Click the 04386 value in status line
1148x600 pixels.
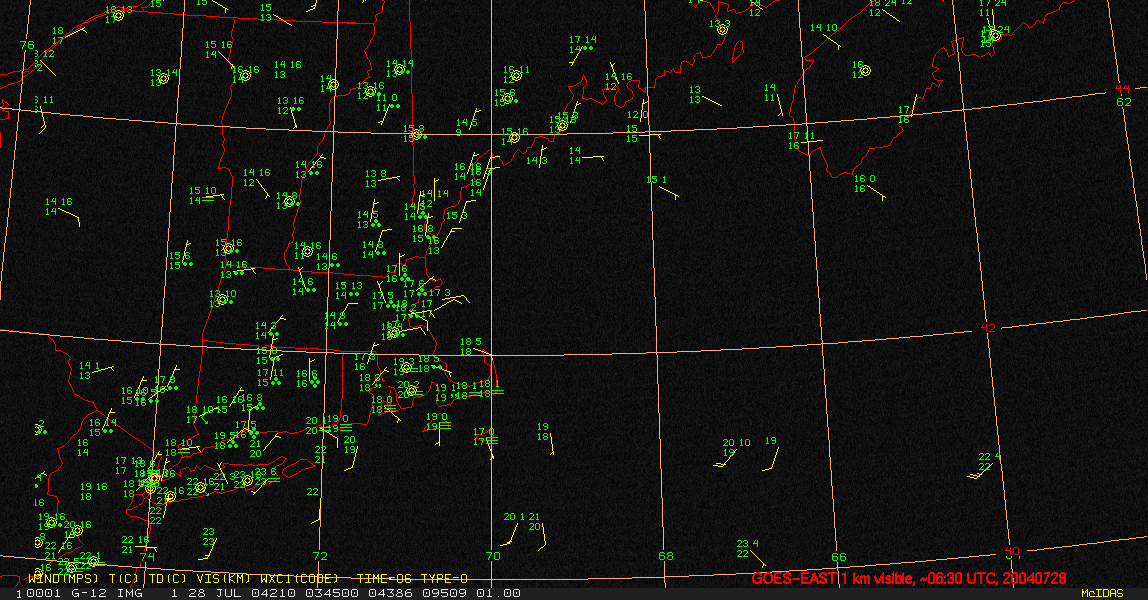(x=389, y=593)
